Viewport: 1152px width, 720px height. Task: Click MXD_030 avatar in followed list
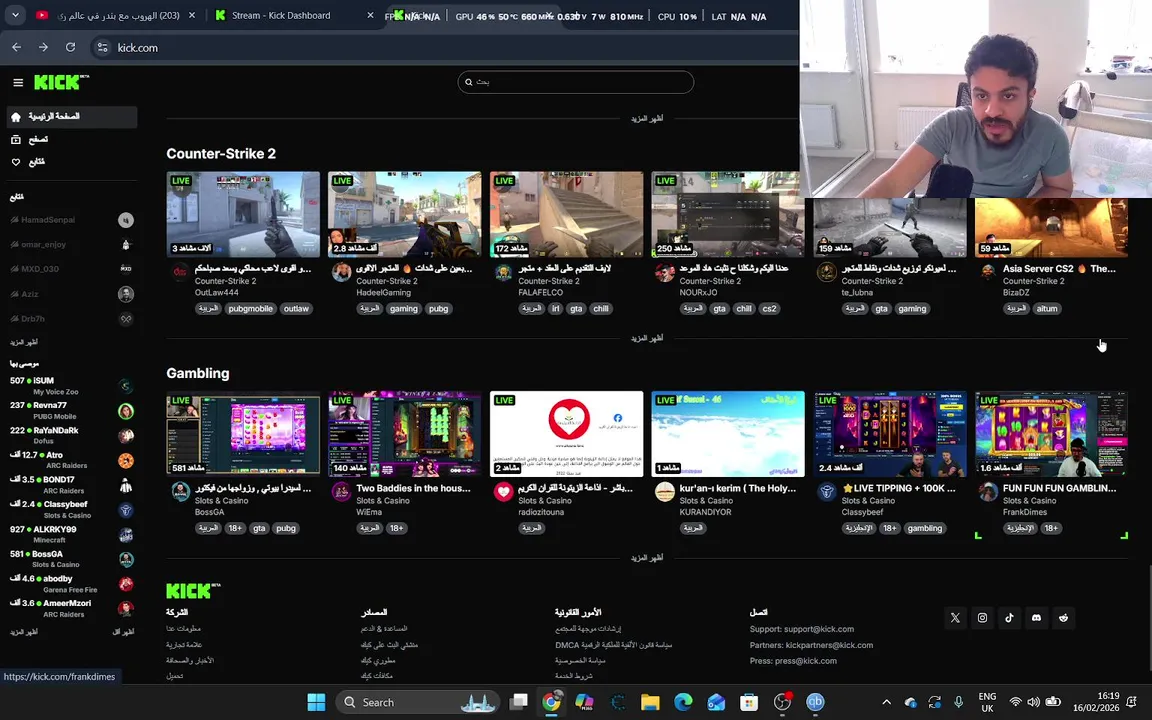(126, 269)
